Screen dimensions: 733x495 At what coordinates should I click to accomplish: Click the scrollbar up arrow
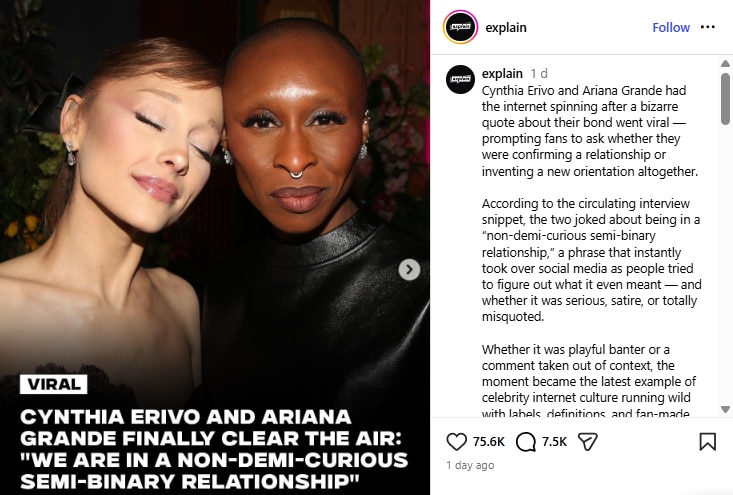click(x=725, y=64)
